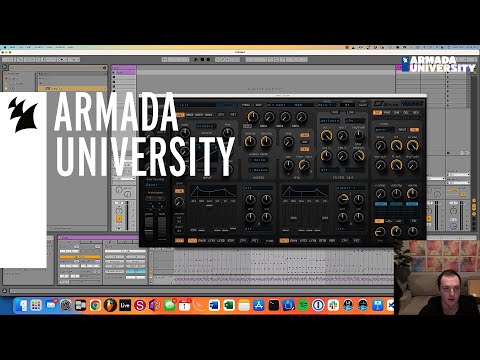
Task: Adjust the synth main volume knob
Action: tap(412, 193)
